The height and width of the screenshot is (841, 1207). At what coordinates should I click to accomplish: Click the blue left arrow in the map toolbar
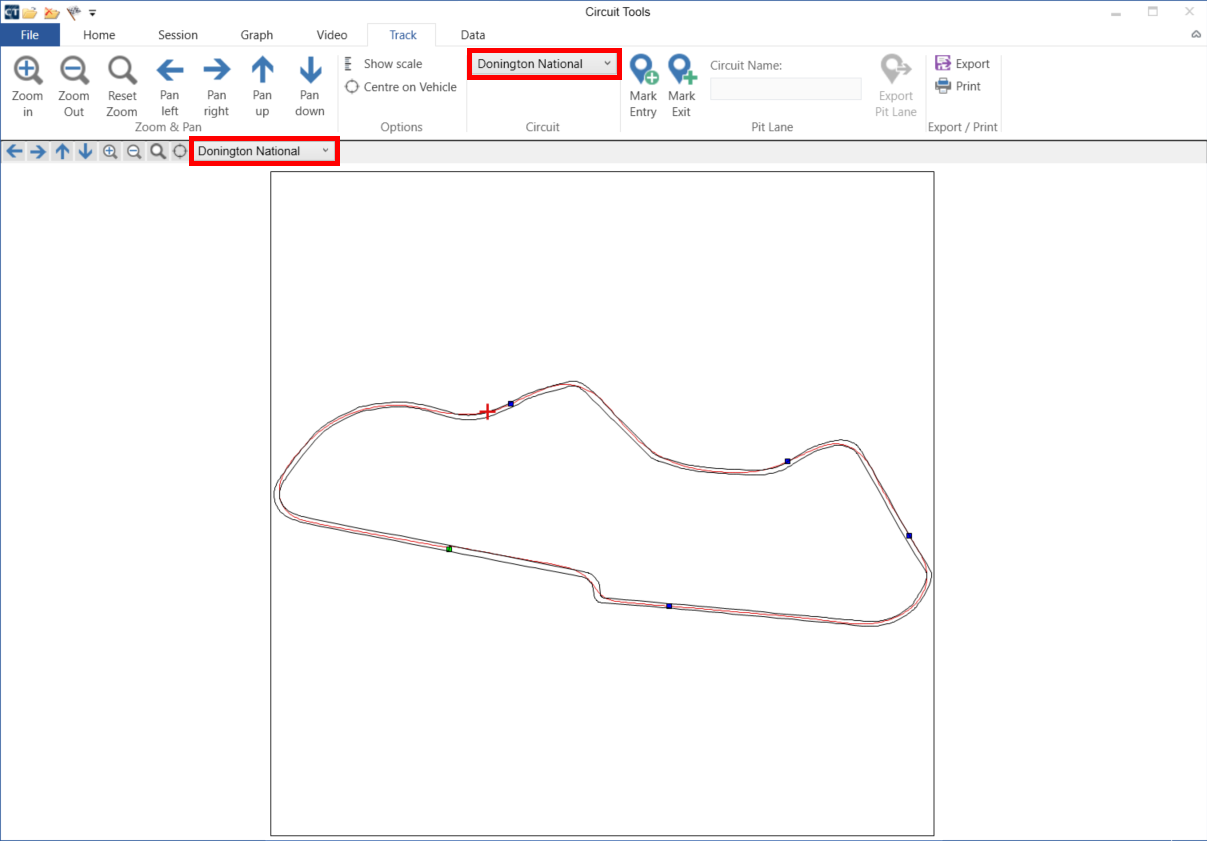tap(14, 151)
